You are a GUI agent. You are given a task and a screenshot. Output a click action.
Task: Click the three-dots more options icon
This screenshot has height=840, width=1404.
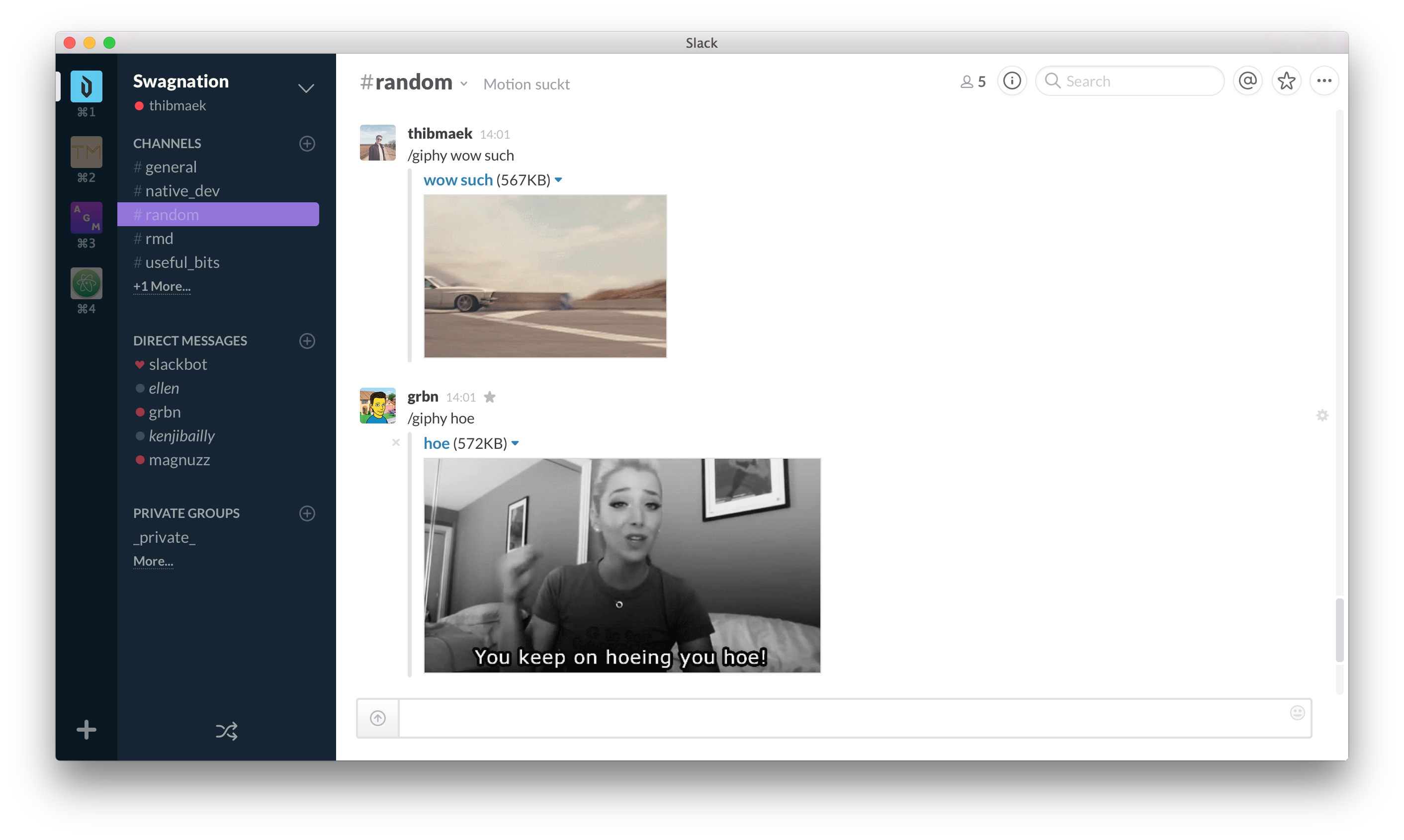click(1324, 81)
